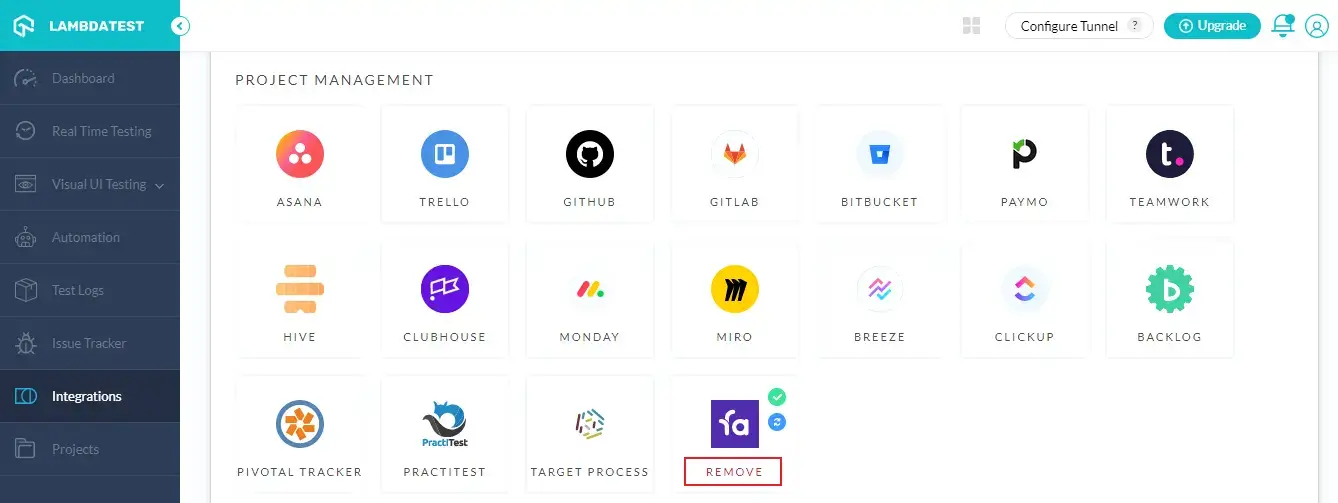
Task: Click the Upgrade button
Action: pyautogui.click(x=1212, y=26)
